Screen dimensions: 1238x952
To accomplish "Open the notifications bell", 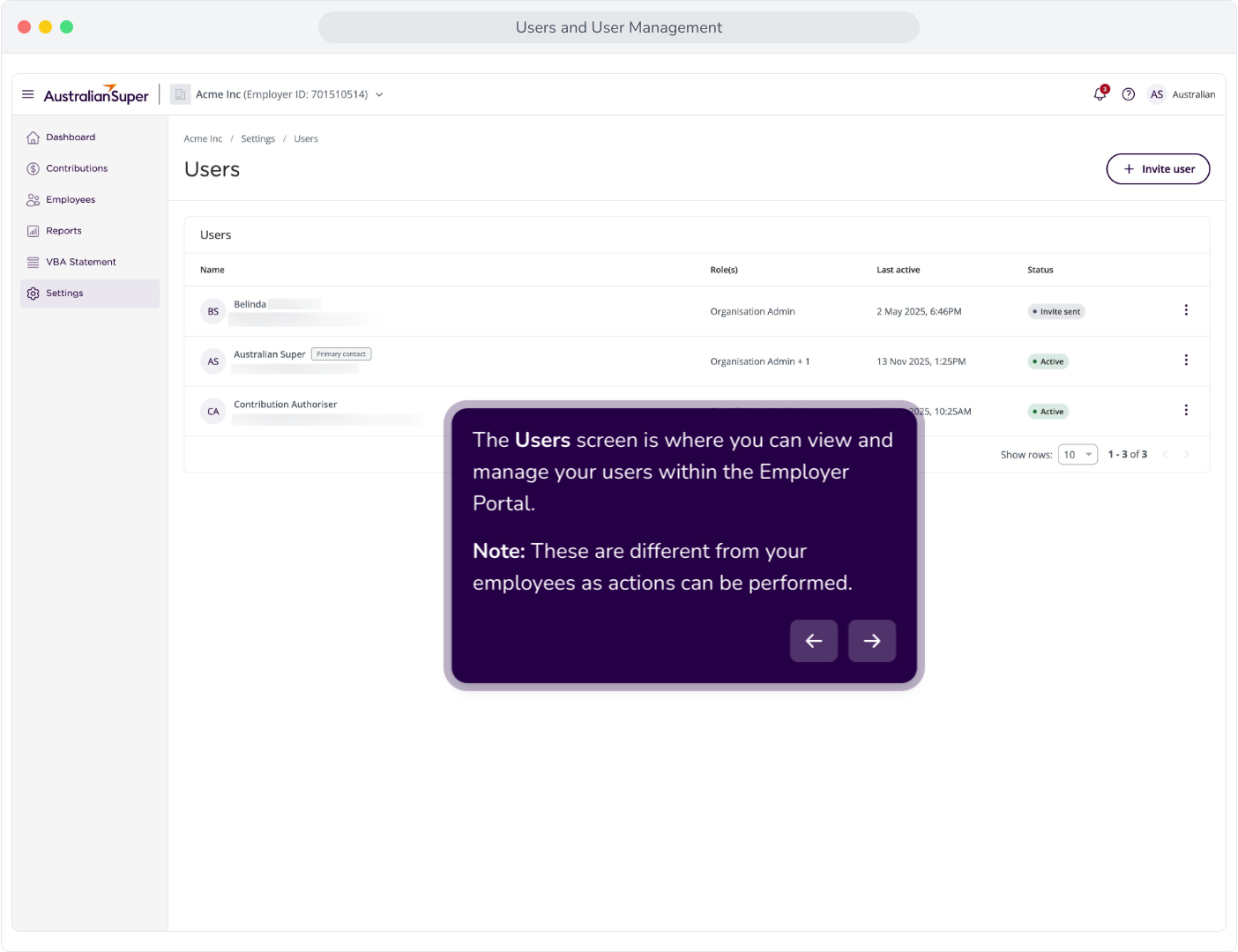I will click(x=1100, y=94).
